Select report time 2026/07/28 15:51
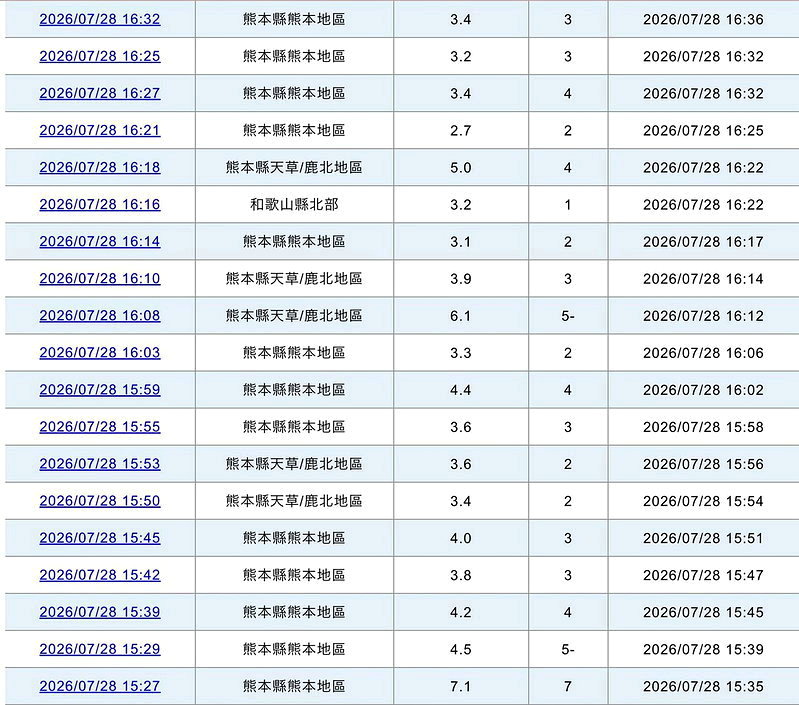 pyautogui.click(x=703, y=538)
